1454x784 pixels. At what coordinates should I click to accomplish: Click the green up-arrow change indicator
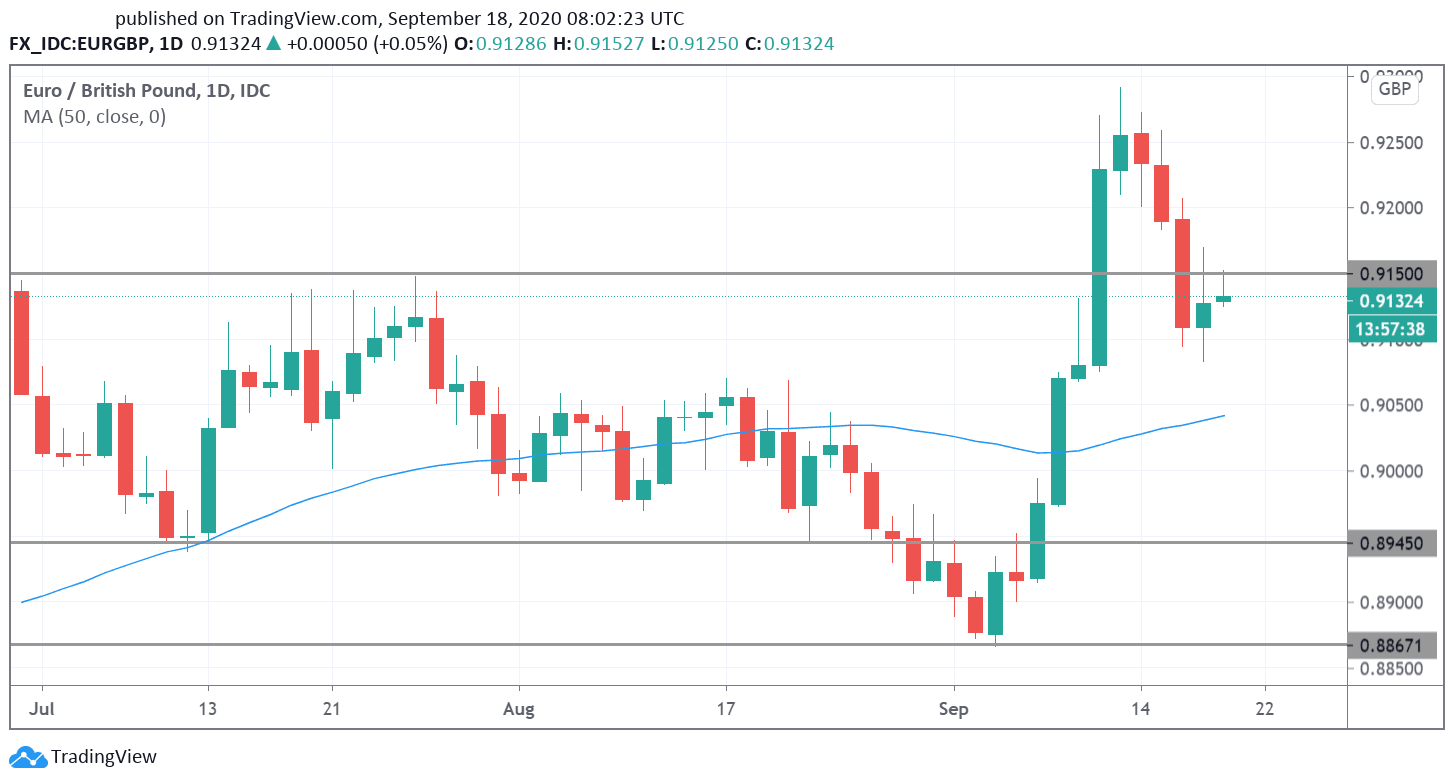(x=273, y=44)
